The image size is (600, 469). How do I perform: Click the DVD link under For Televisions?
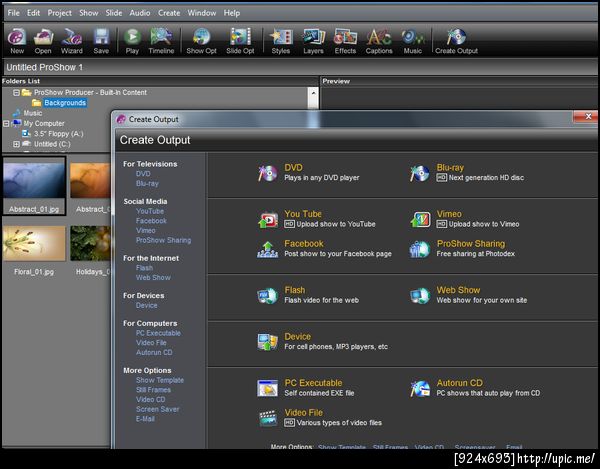click(x=143, y=174)
